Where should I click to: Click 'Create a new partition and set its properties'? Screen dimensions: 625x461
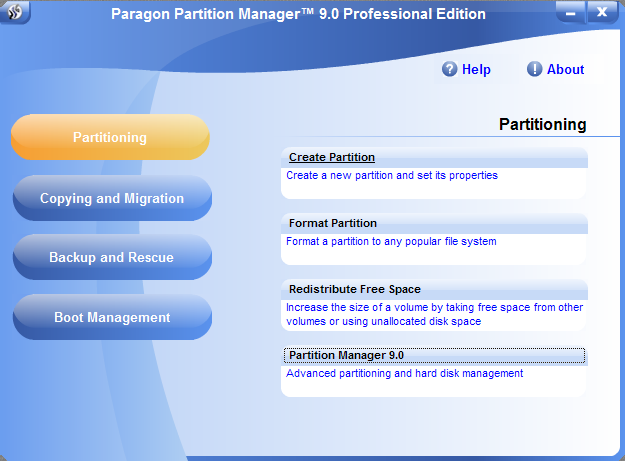coord(392,175)
